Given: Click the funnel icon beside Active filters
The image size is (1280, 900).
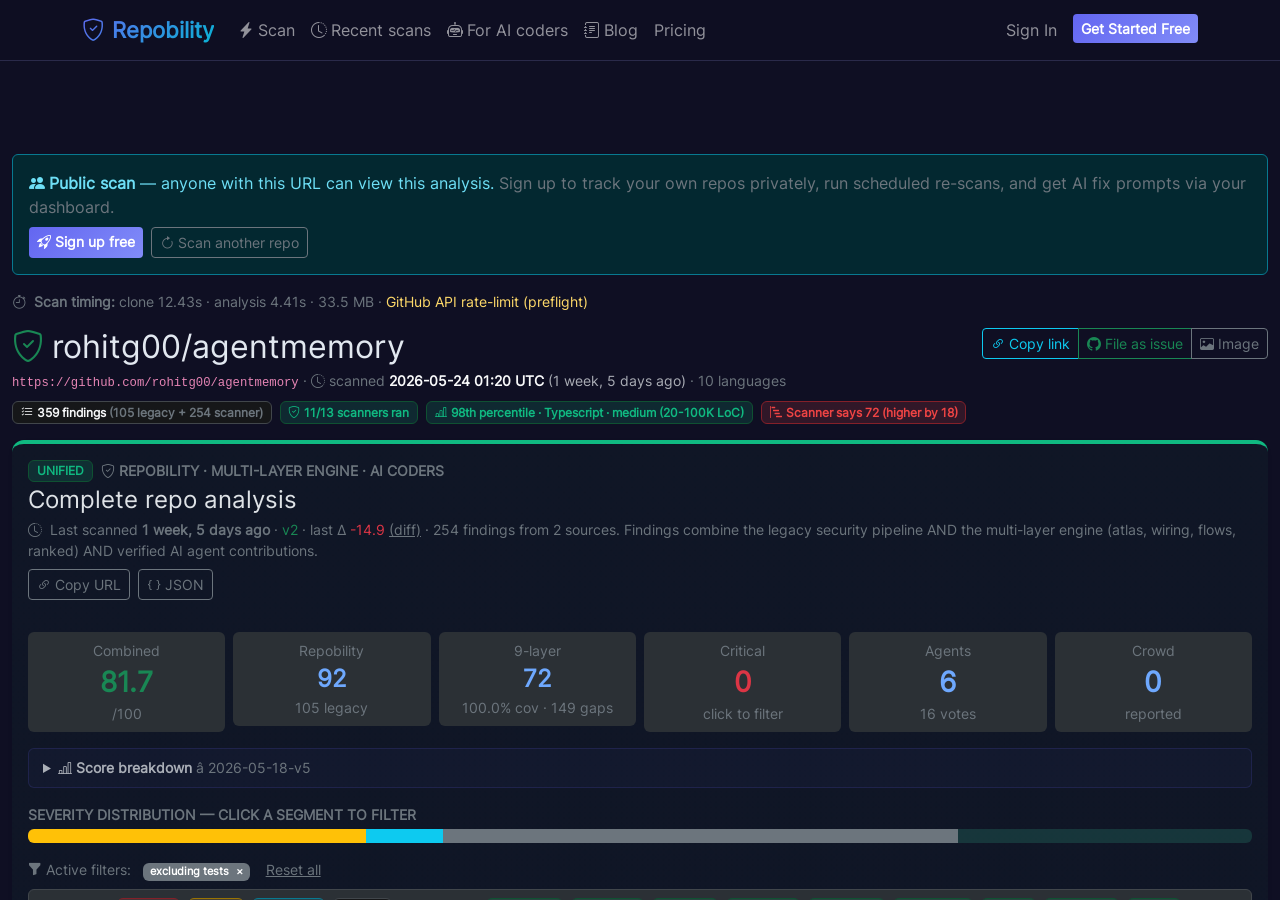Looking at the screenshot, I should (35, 870).
